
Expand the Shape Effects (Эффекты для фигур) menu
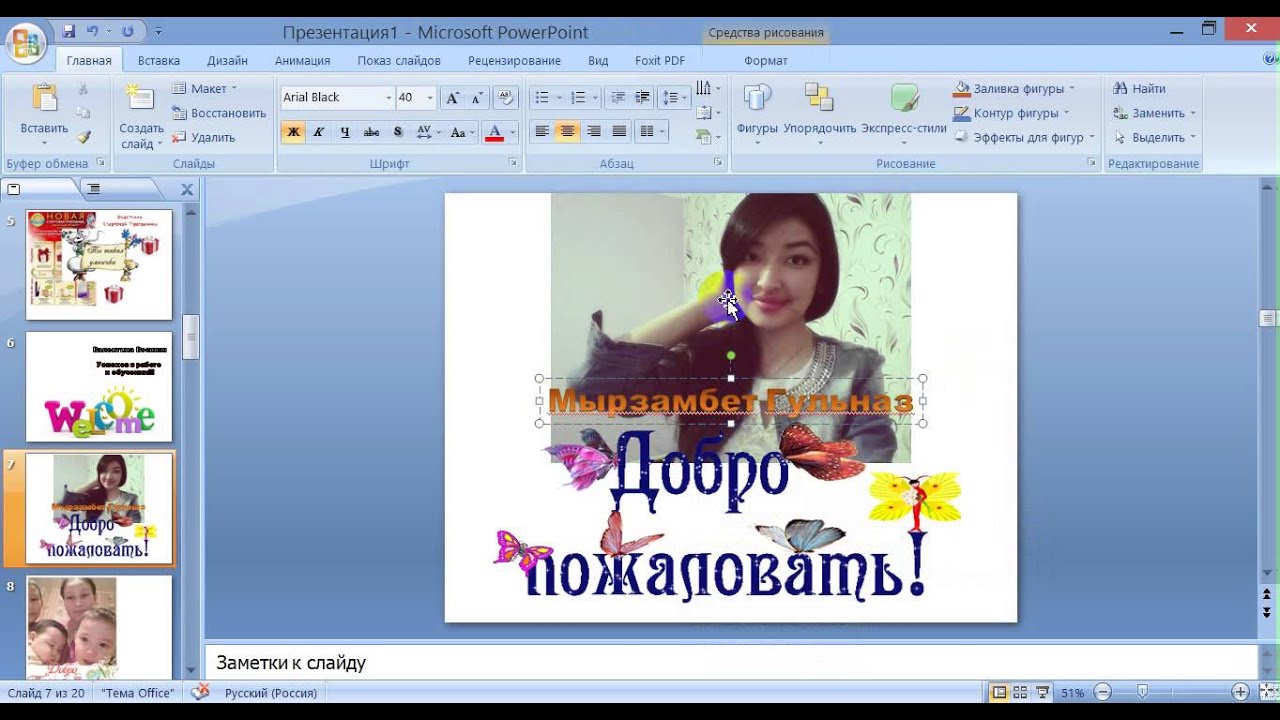[x=1092, y=137]
